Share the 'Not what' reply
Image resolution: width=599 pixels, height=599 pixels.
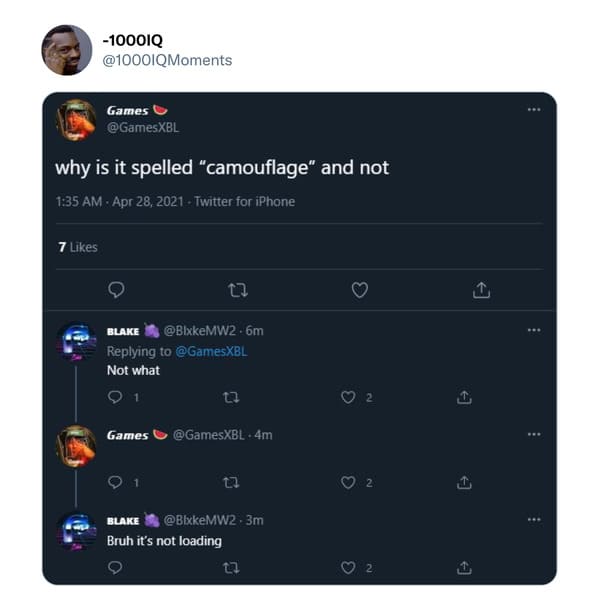click(x=464, y=397)
